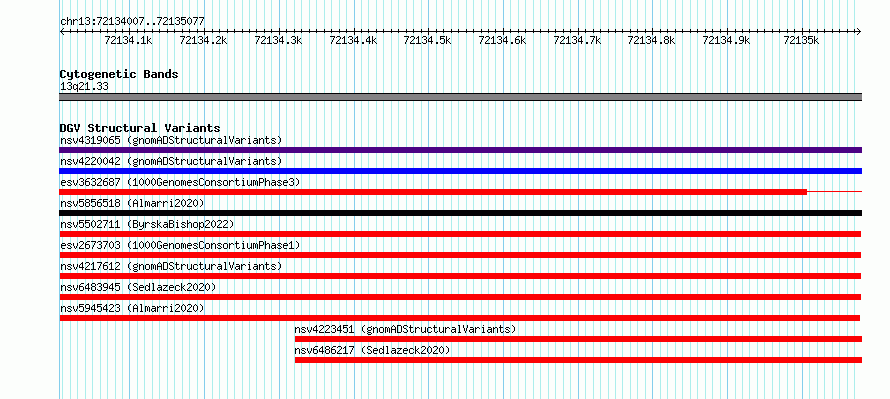Image resolution: width=890 pixels, height=399 pixels.
Task: Click the nsv4220042 gnomADStructuralVariants label
Action: click(x=171, y=161)
